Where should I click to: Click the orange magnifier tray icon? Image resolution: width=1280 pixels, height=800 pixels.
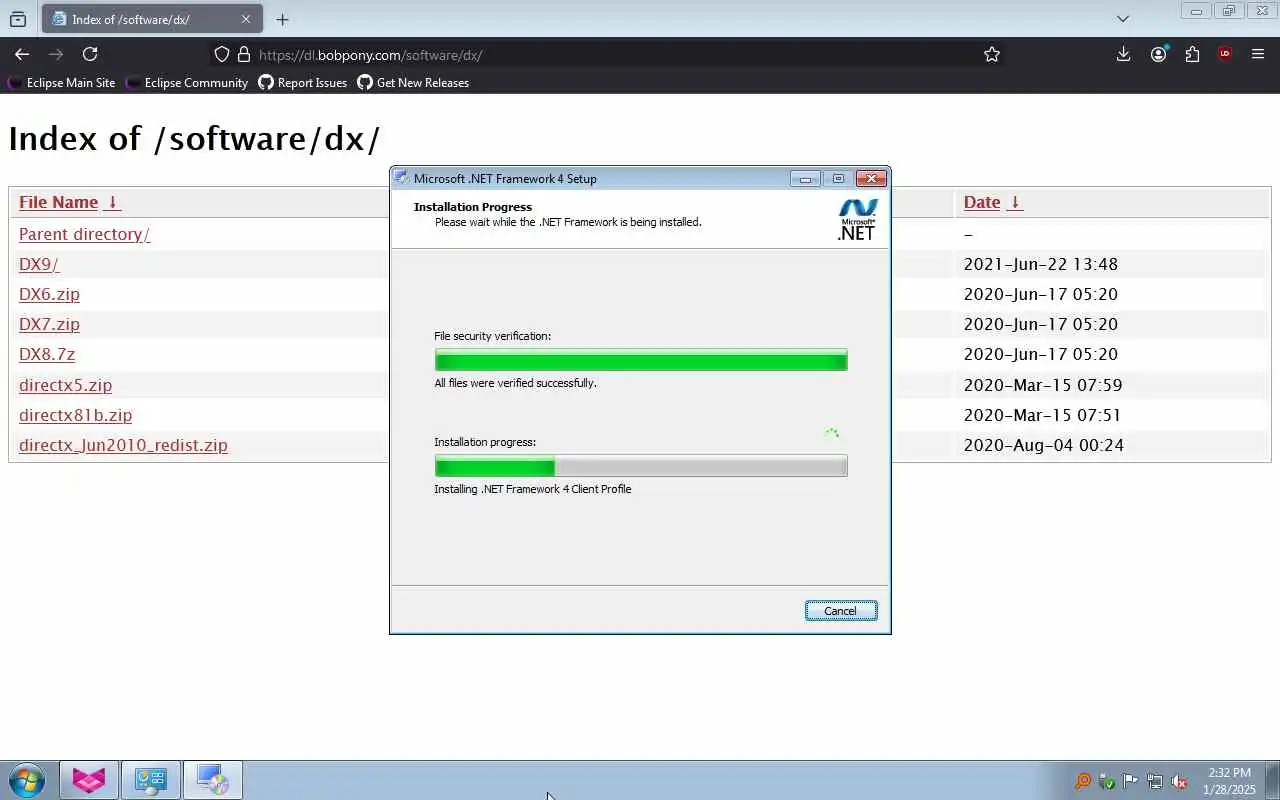click(1083, 781)
